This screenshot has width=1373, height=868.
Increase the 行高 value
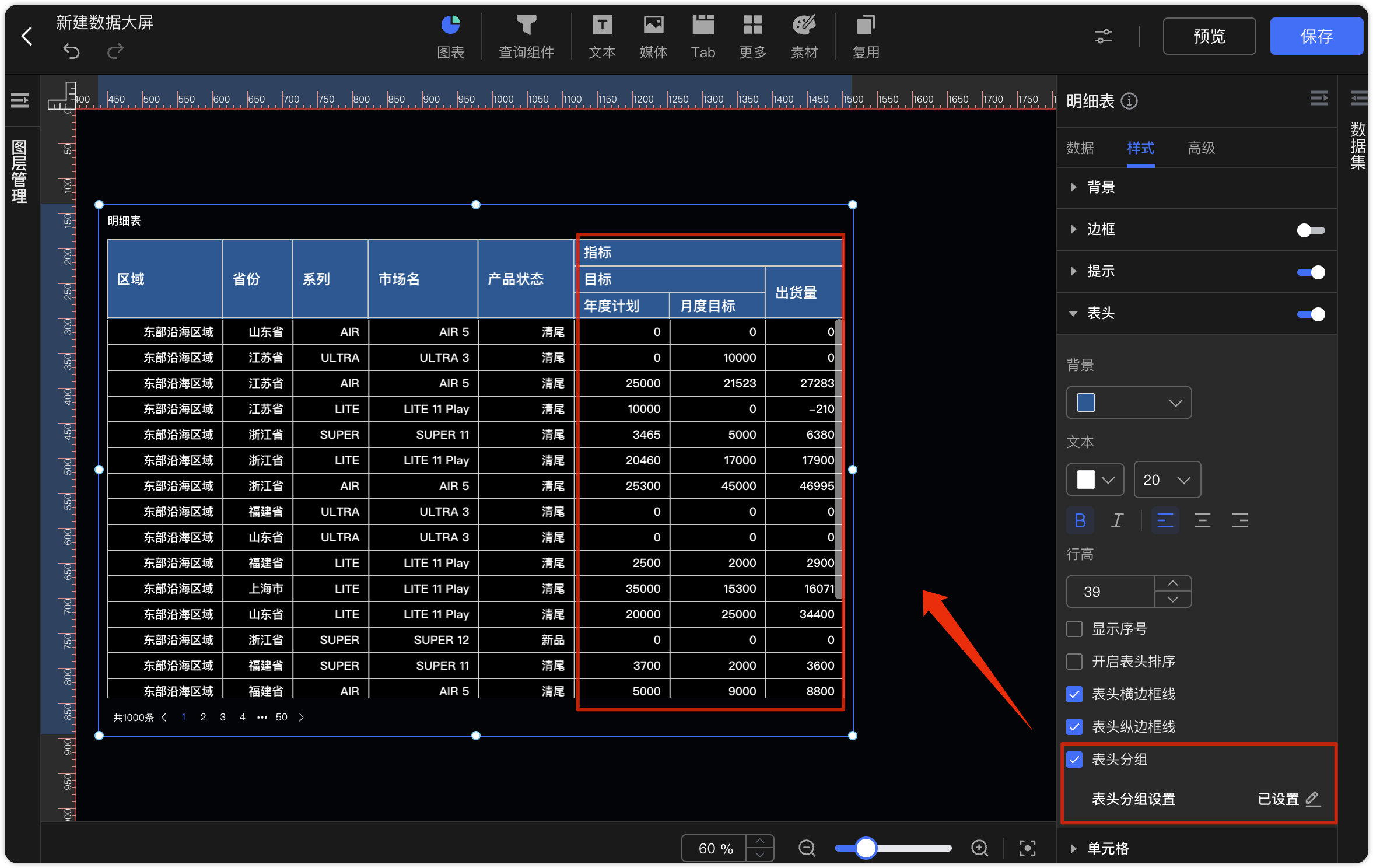click(1172, 583)
